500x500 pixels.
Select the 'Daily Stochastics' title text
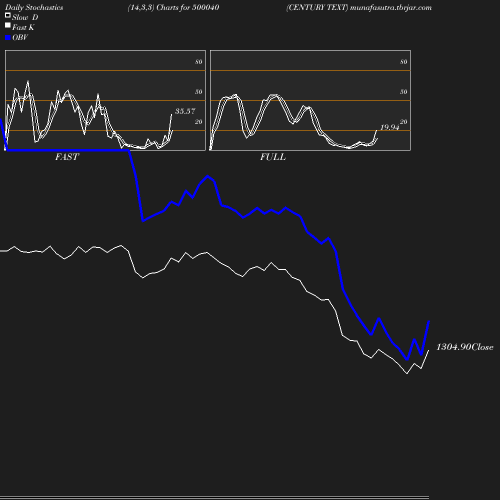coord(34,8)
